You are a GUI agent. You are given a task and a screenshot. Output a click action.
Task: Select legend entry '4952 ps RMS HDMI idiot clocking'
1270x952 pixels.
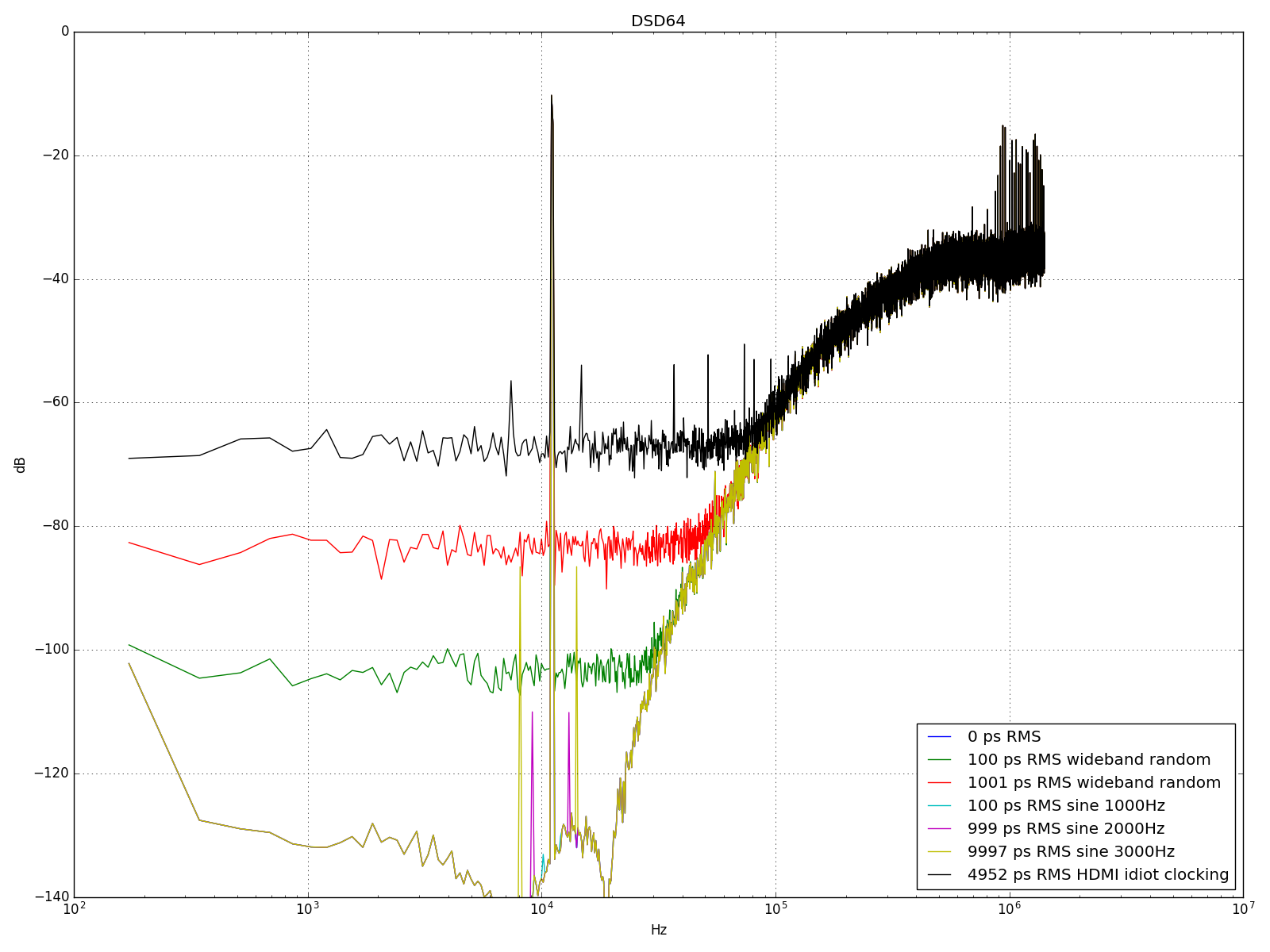tap(1098, 875)
